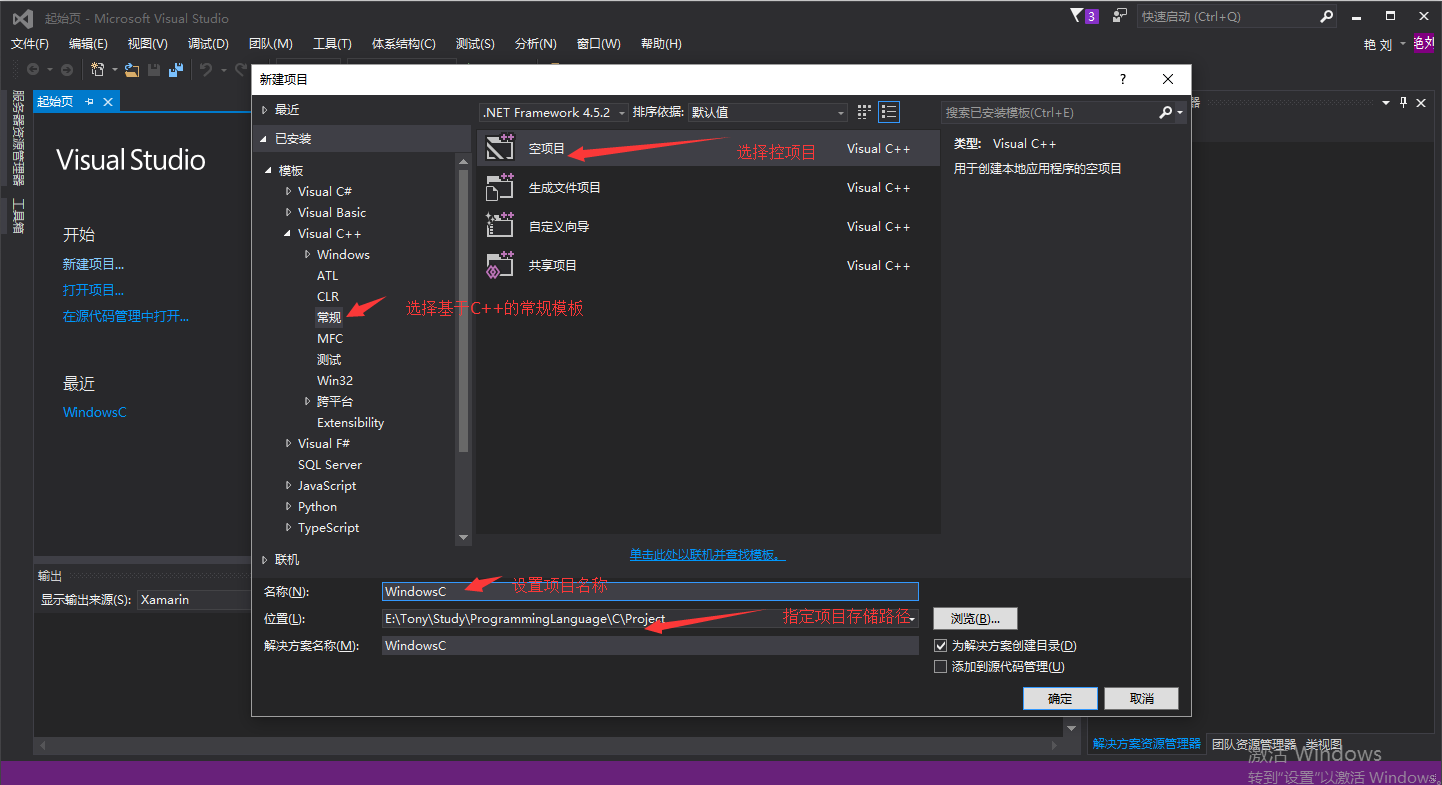Switch templates to list view
Screen dimensions: 1442x785
[x=888, y=112]
